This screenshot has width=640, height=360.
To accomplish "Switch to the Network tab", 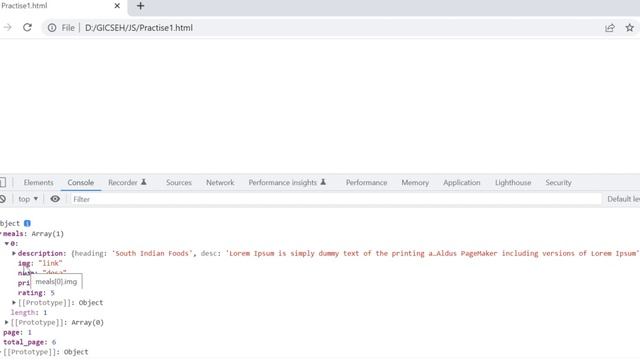I will coord(220,182).
